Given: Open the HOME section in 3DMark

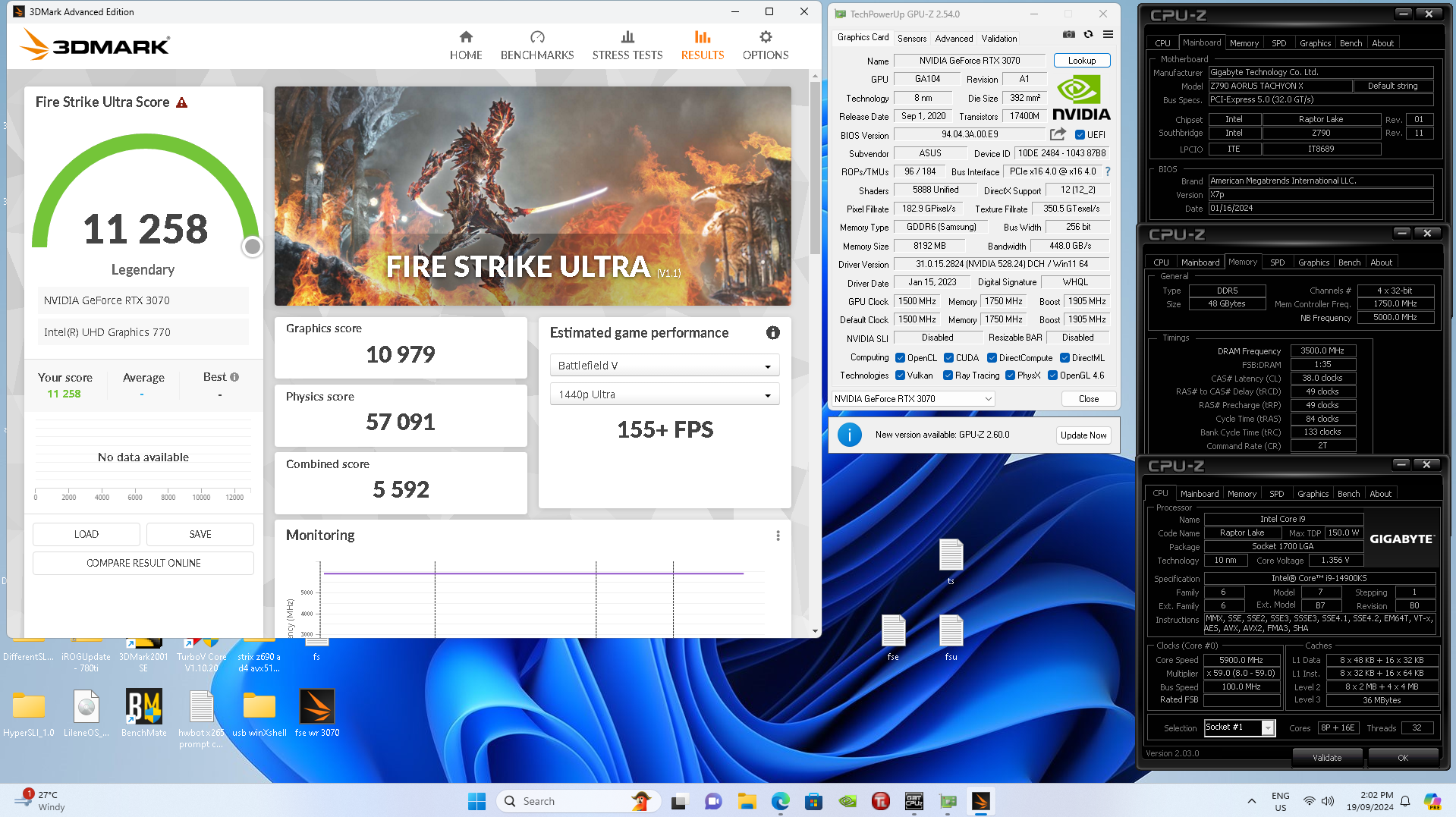Looking at the screenshot, I should tap(466, 46).
